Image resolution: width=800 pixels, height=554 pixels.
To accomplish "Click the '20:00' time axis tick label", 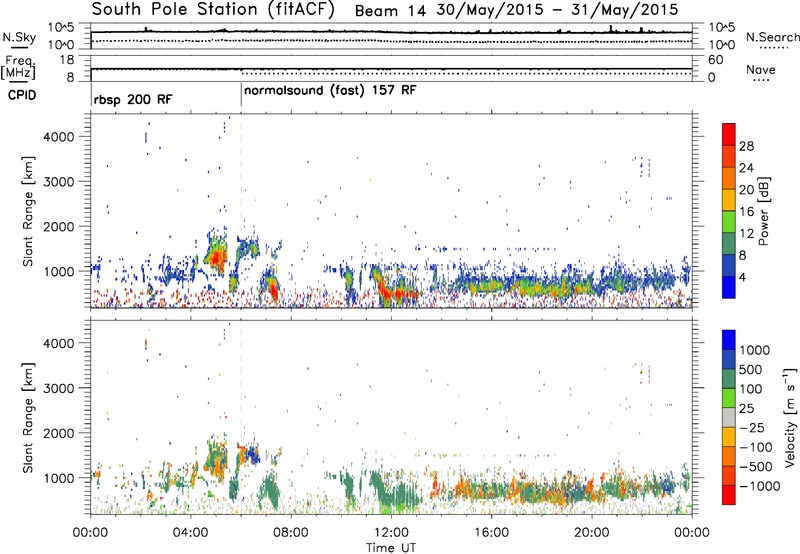I will coord(592,533).
